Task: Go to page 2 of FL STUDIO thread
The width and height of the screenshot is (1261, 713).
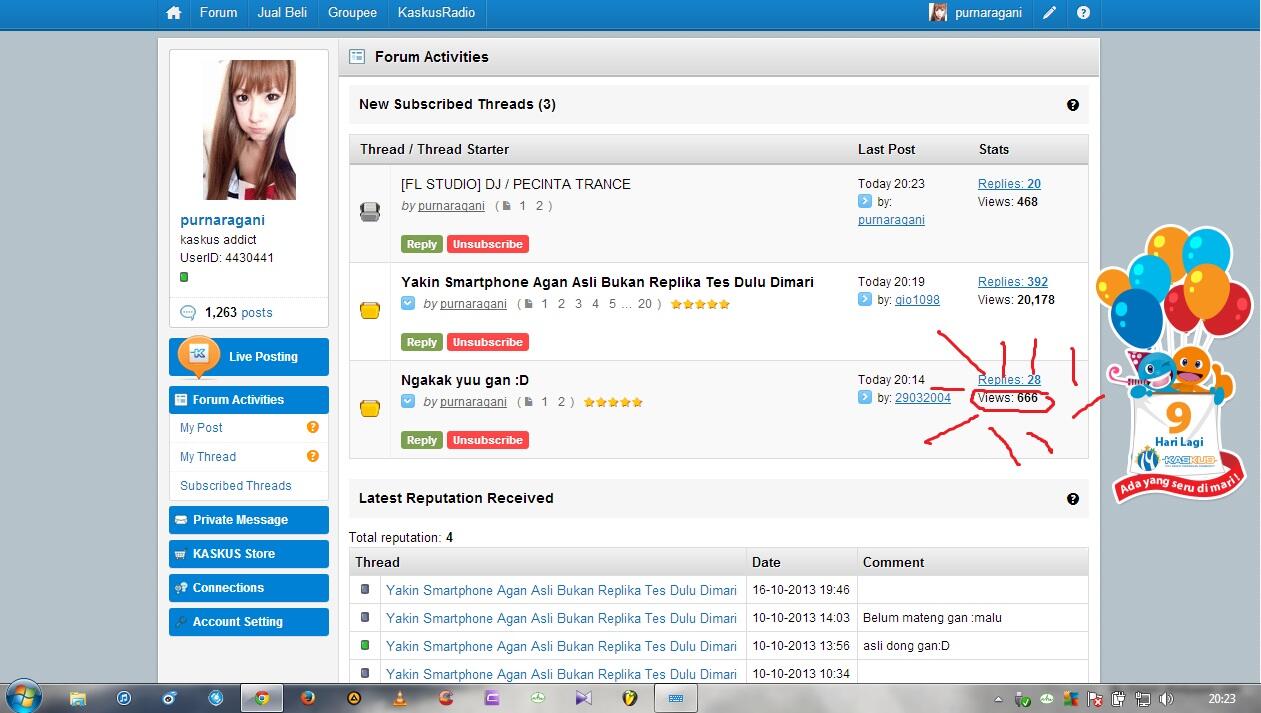Action: pyautogui.click(x=538, y=206)
